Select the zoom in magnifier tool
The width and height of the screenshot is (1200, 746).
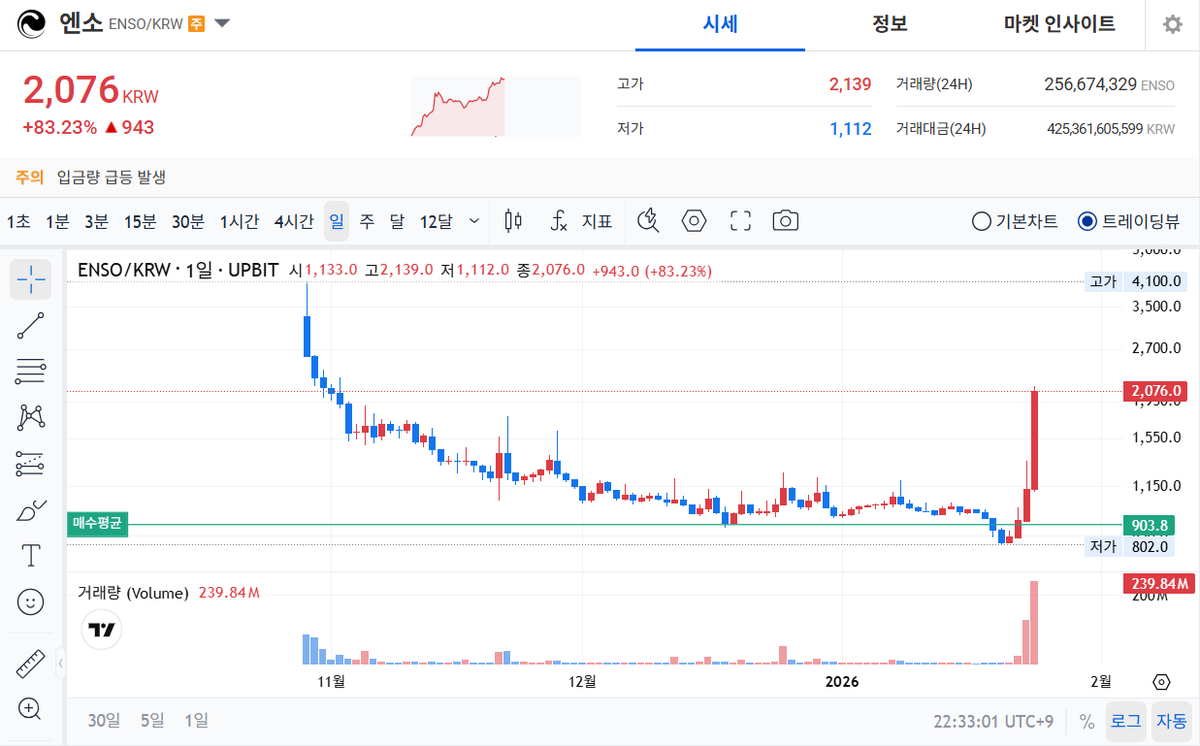(31, 709)
